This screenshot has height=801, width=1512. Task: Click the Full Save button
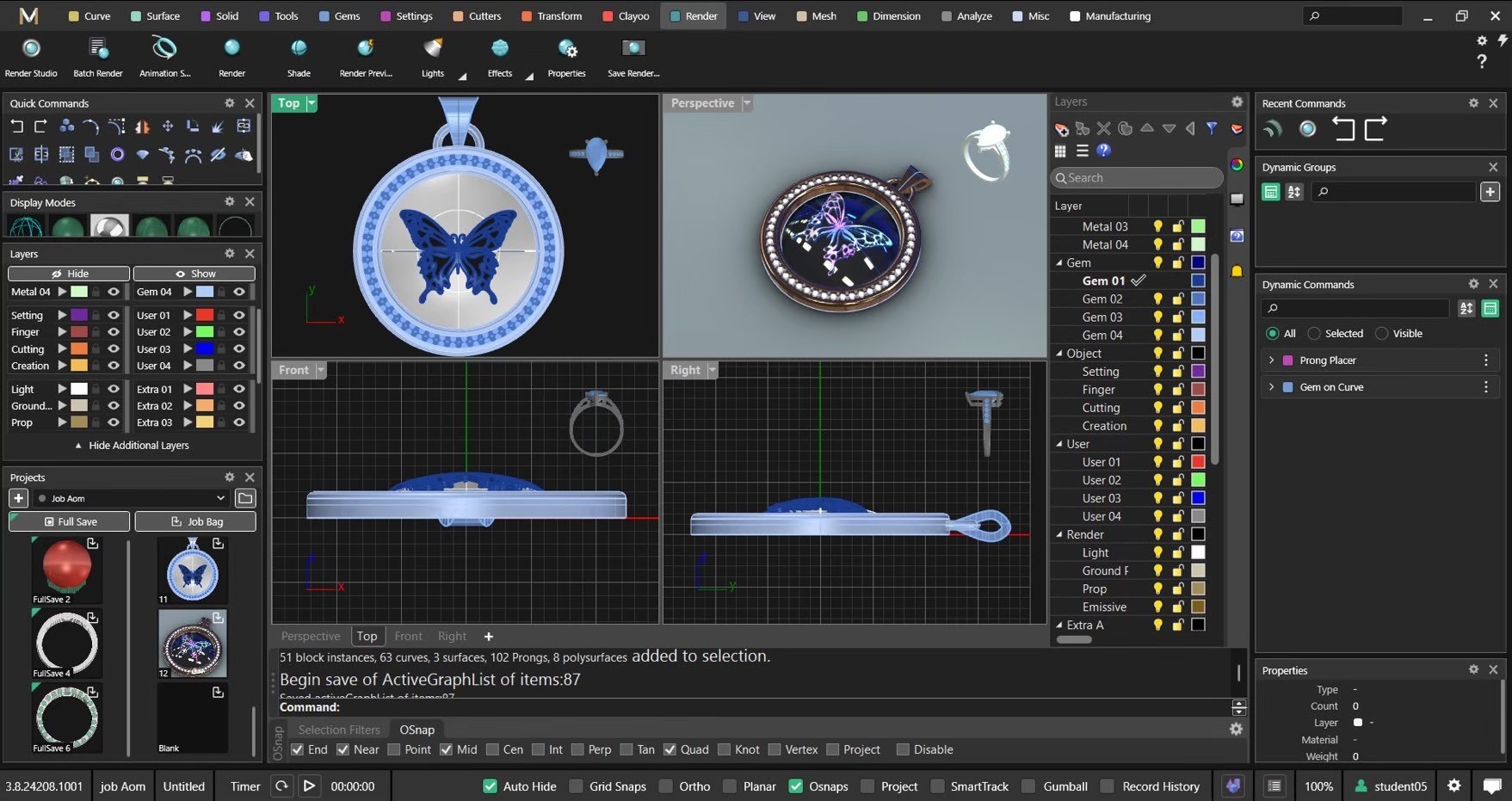tap(70, 521)
